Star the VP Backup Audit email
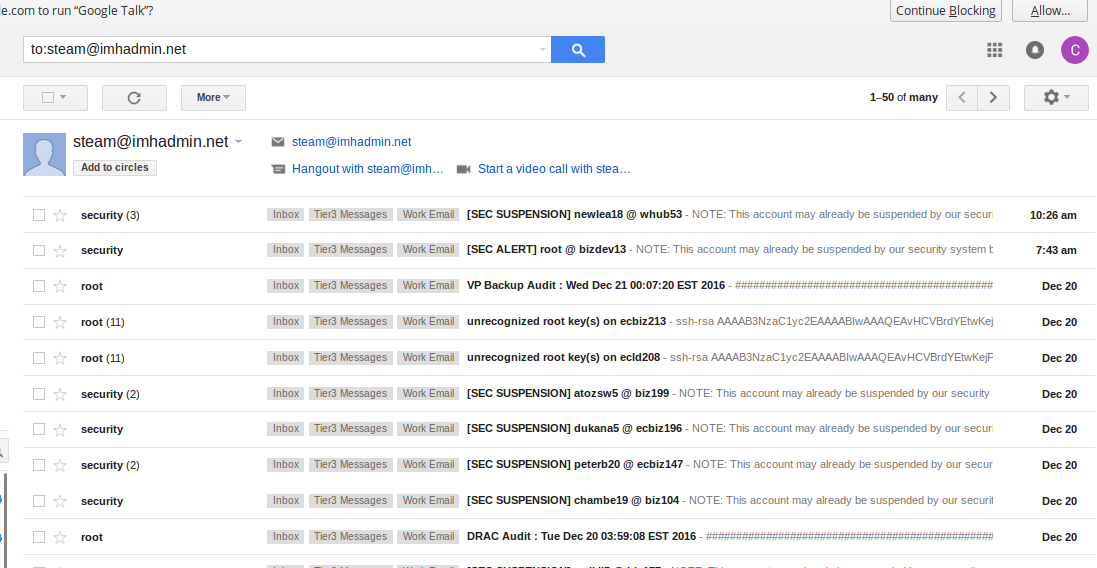Image resolution: width=1097 pixels, height=568 pixels. tap(60, 287)
